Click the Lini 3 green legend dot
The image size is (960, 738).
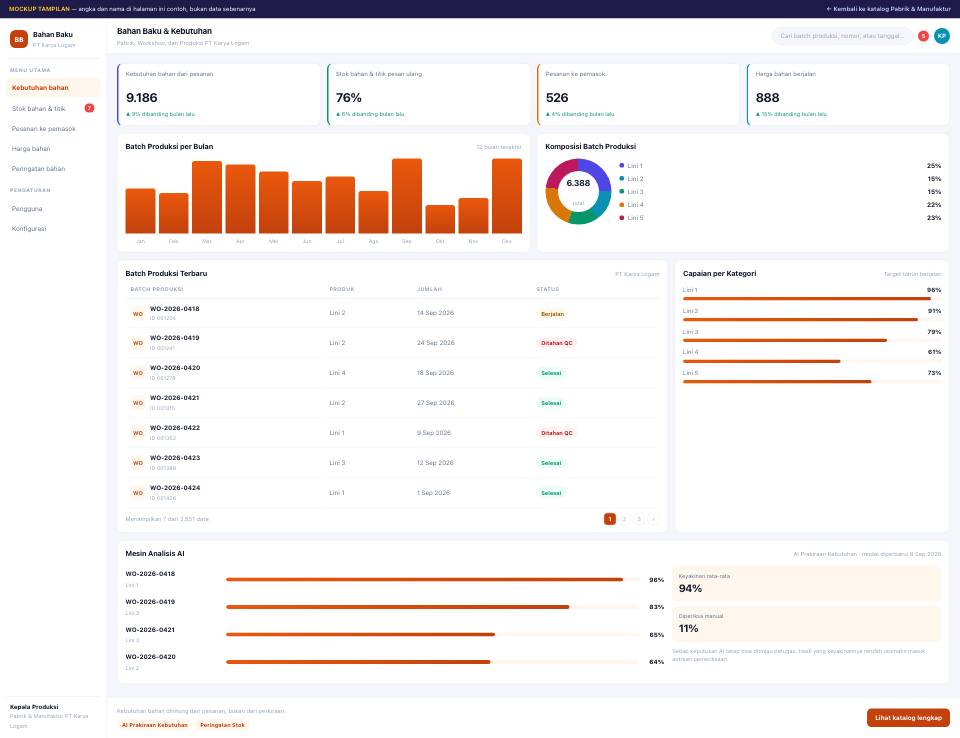[x=621, y=192]
